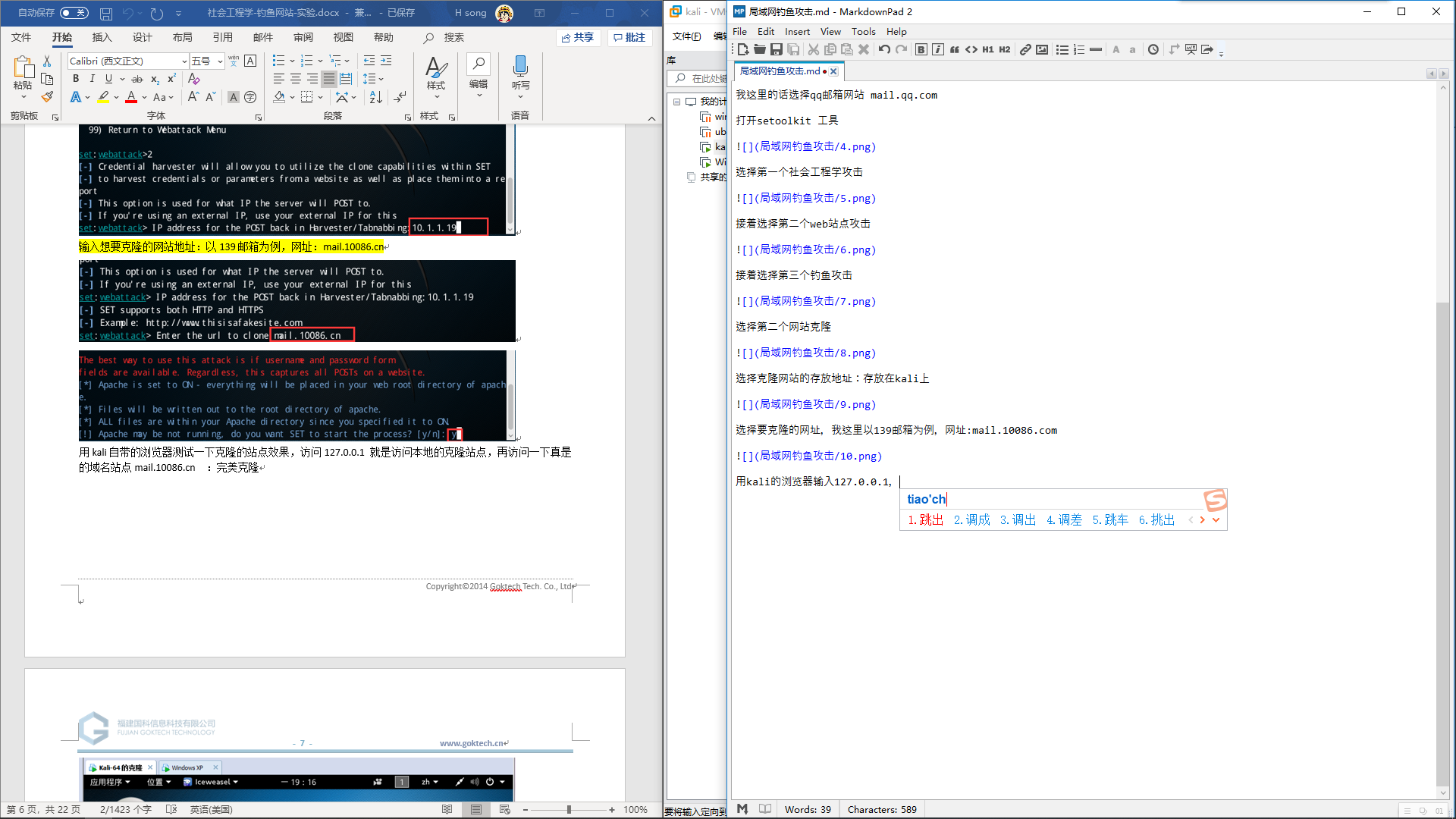Click the Word search box 搜索
This screenshot has height=819, width=1456.
(x=444, y=37)
